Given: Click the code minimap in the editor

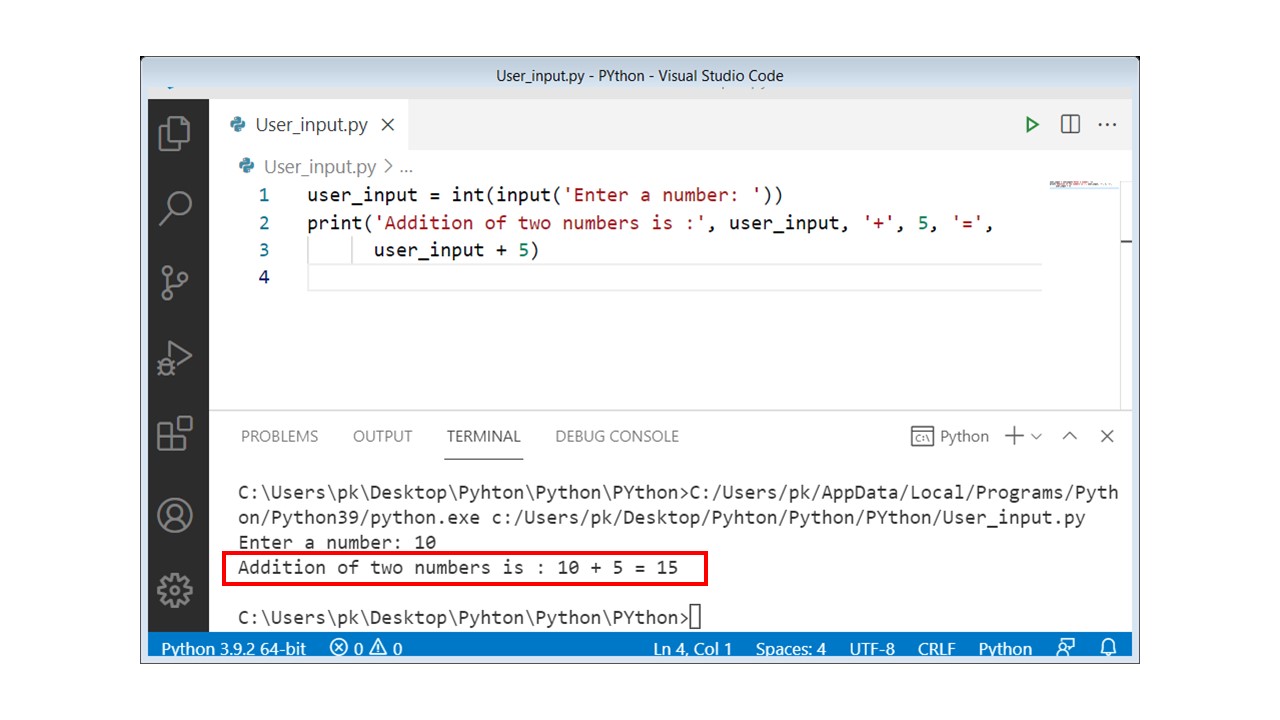Looking at the screenshot, I should [1083, 185].
